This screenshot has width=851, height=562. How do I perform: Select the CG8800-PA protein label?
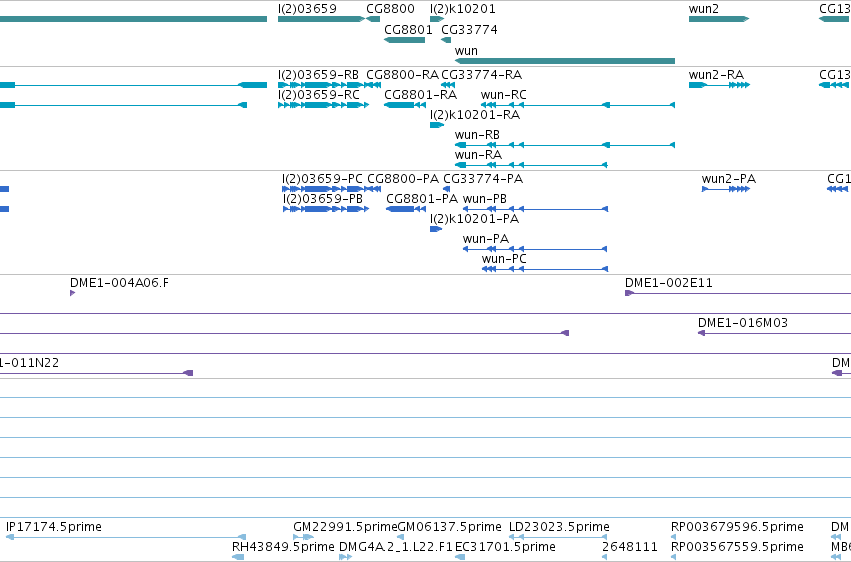[x=403, y=178]
